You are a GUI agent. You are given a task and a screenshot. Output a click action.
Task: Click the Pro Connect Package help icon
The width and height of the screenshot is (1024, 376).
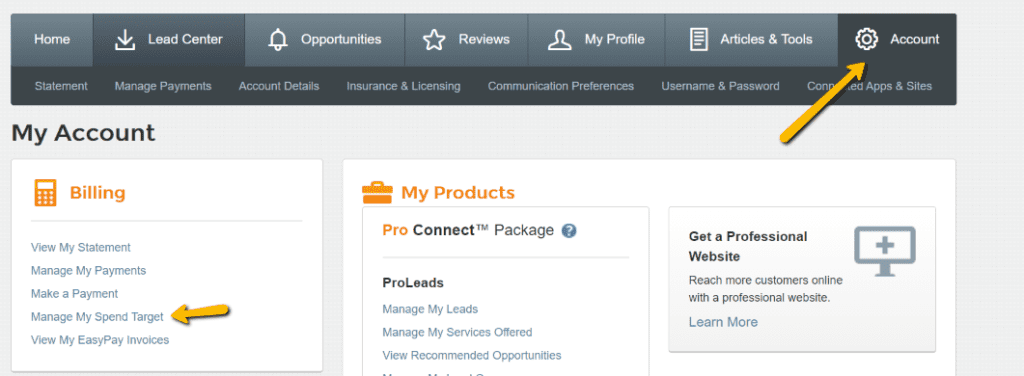569,230
